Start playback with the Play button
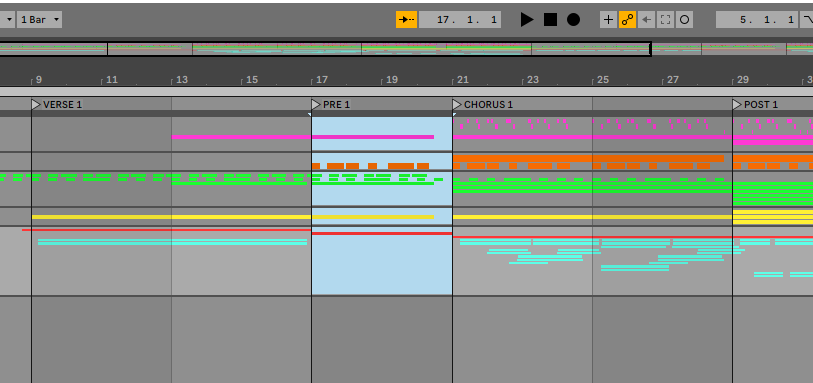 pyautogui.click(x=527, y=20)
